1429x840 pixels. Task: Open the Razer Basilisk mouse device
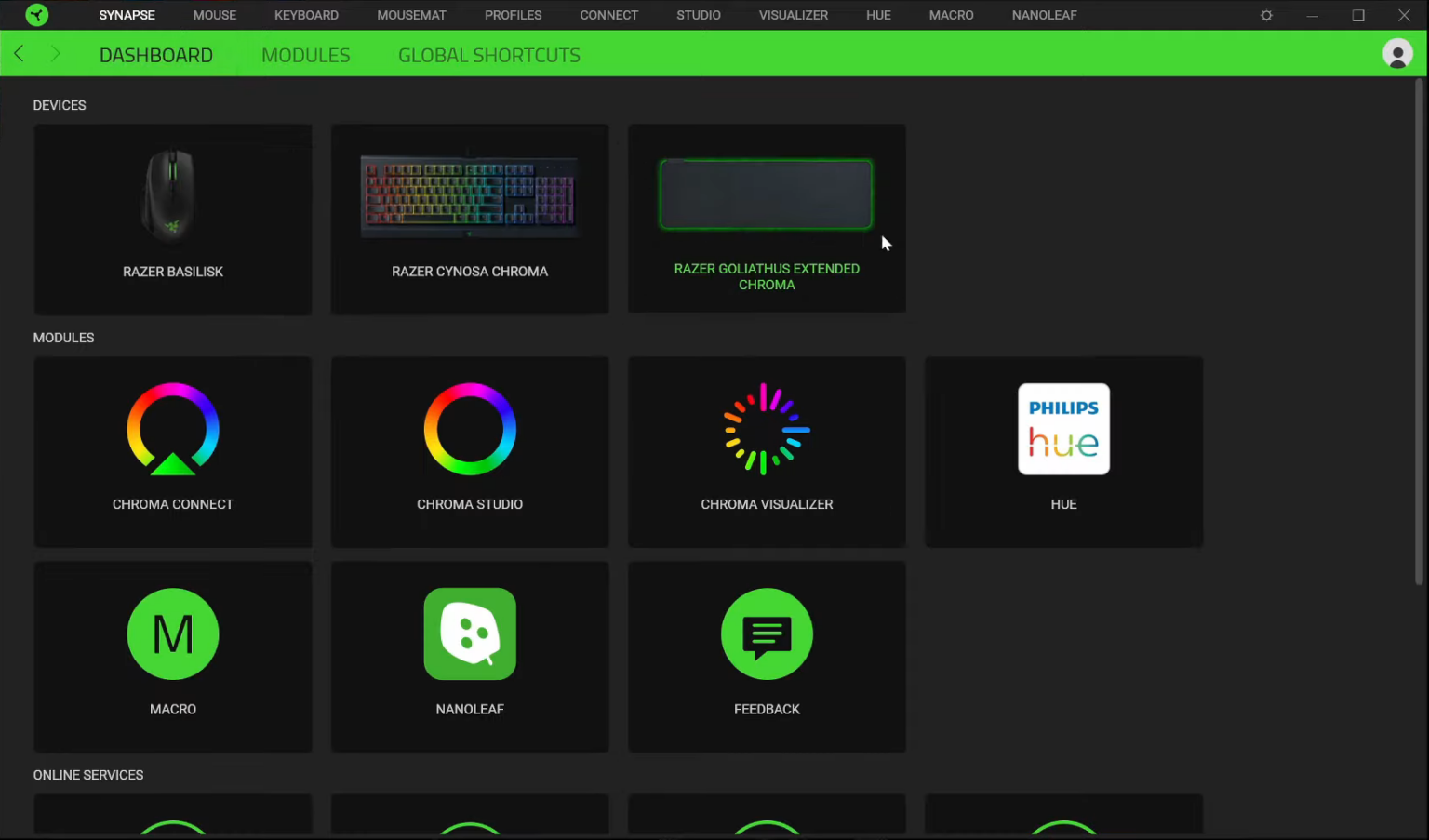(x=172, y=220)
